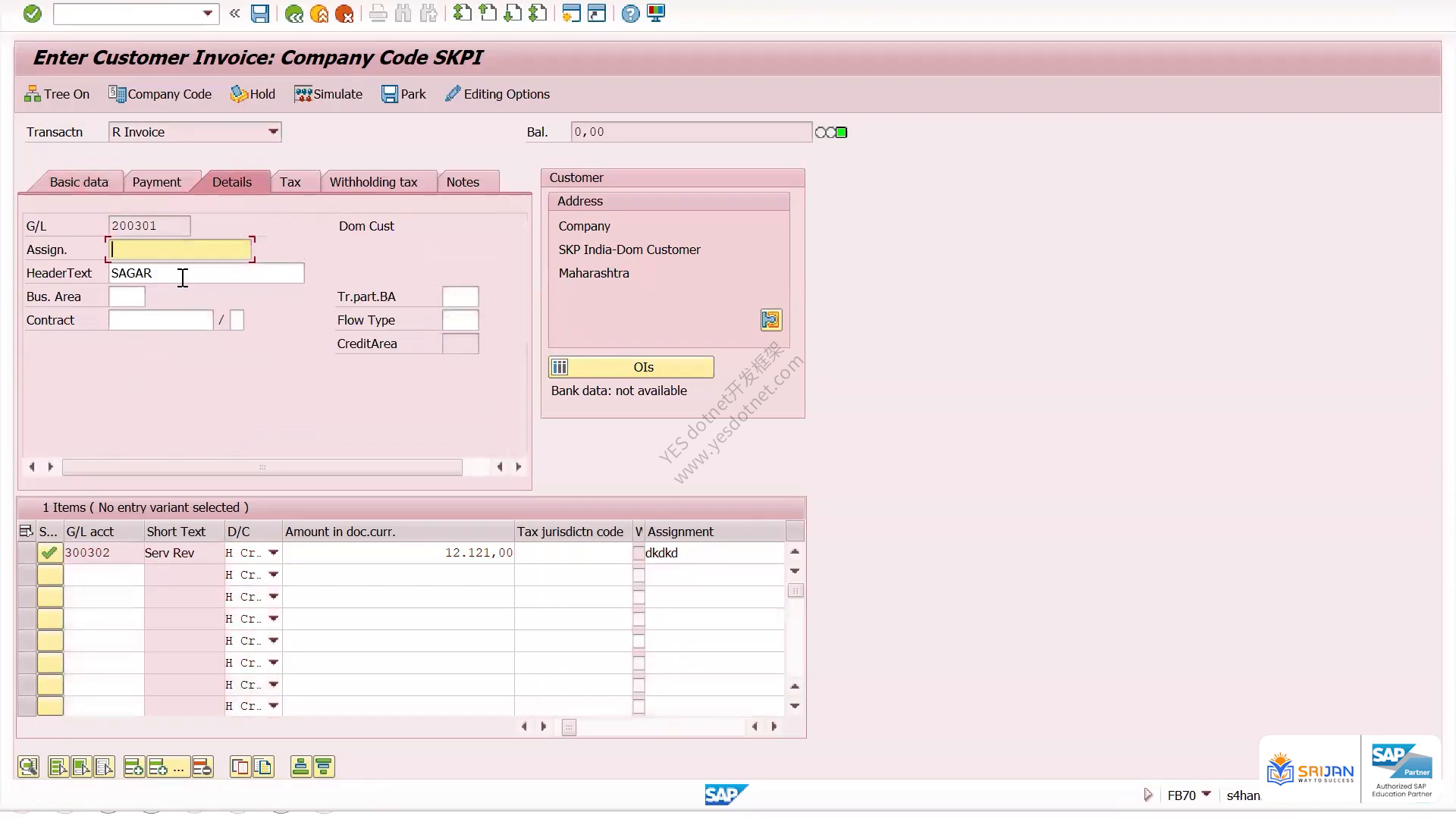Switch to the Withholding tax tab

click(x=373, y=182)
